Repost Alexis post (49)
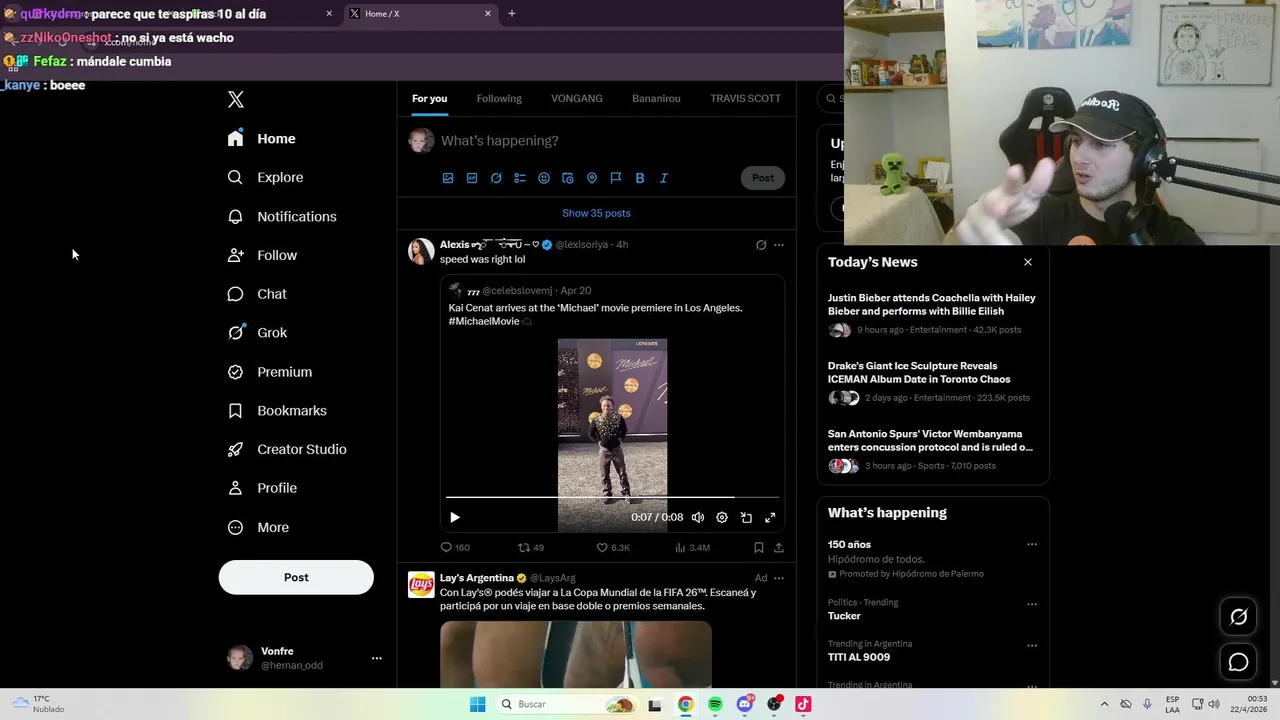This screenshot has height=720, width=1280. pos(531,548)
